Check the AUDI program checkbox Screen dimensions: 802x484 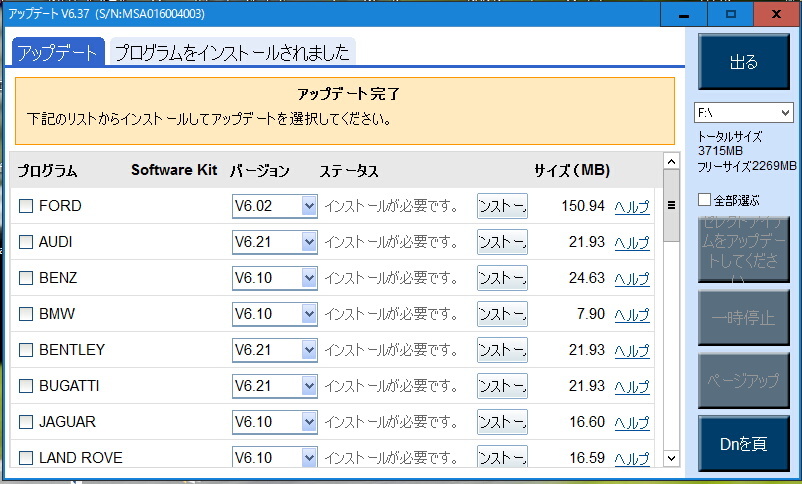[x=26, y=242]
